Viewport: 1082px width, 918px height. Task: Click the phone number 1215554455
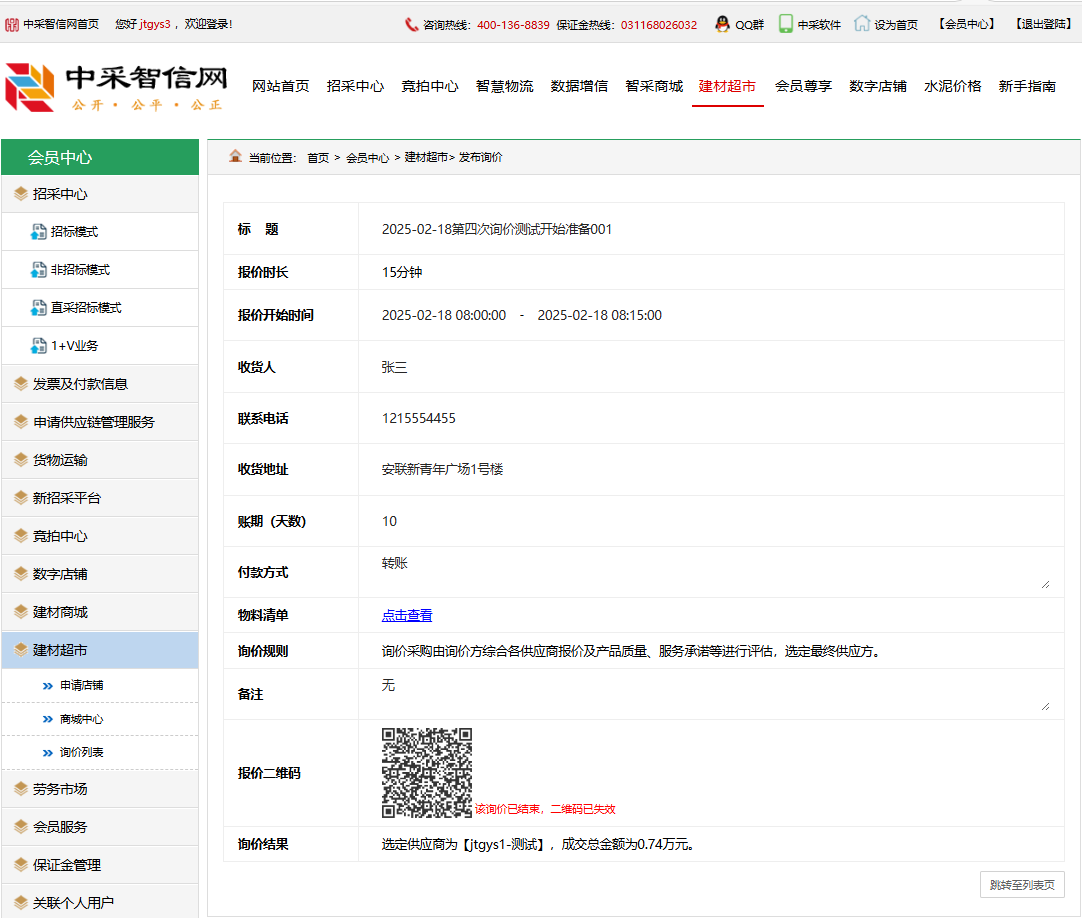click(419, 418)
